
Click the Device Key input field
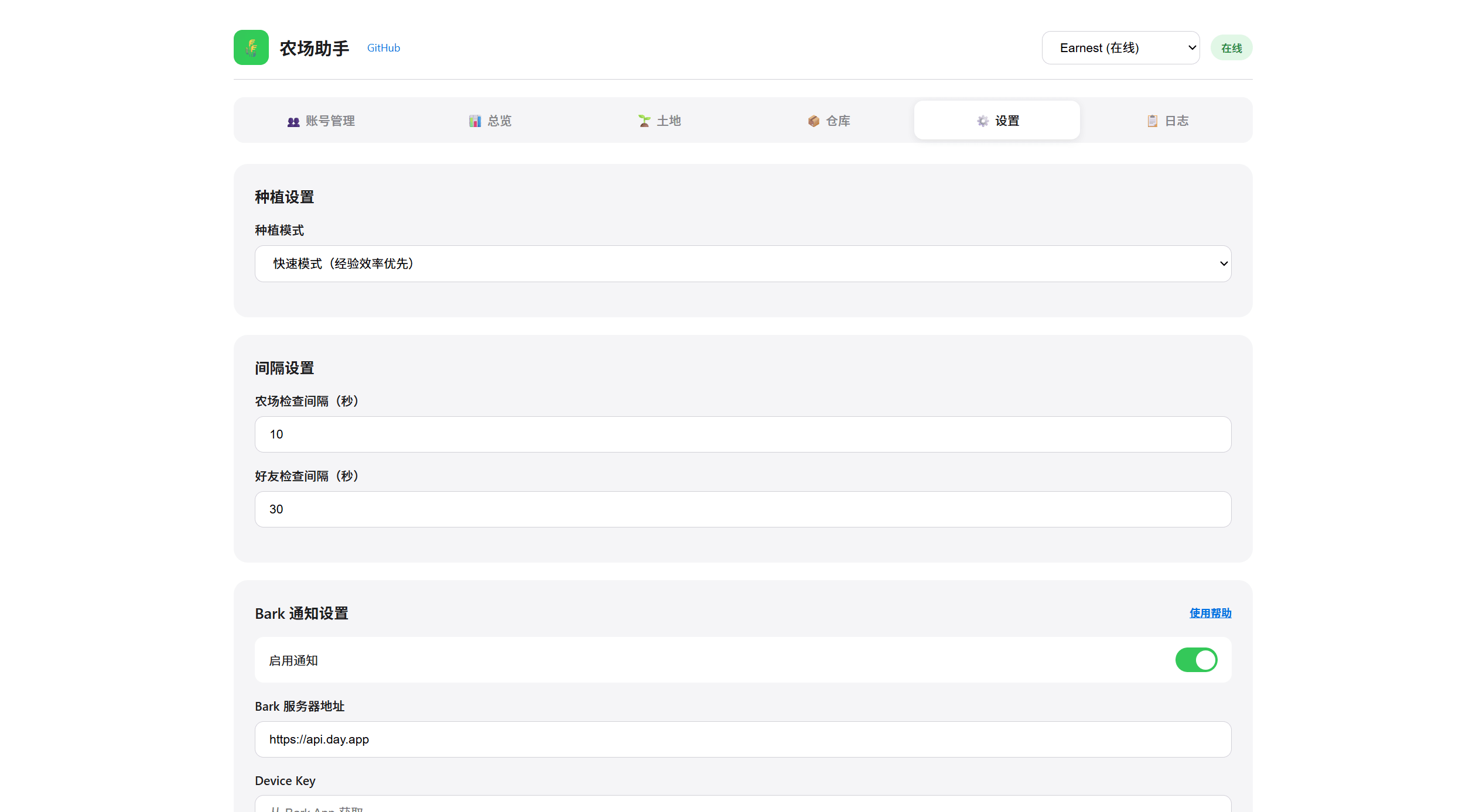point(743,805)
